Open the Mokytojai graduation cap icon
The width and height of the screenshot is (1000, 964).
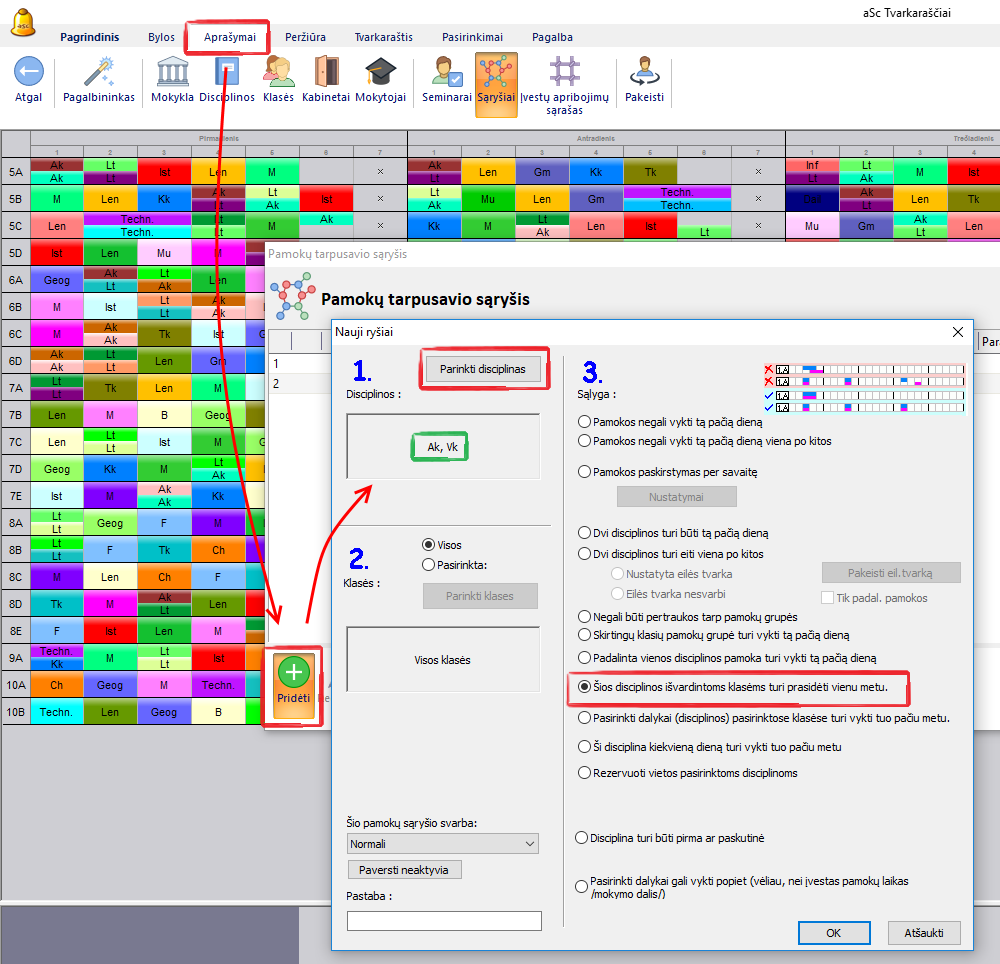(380, 73)
